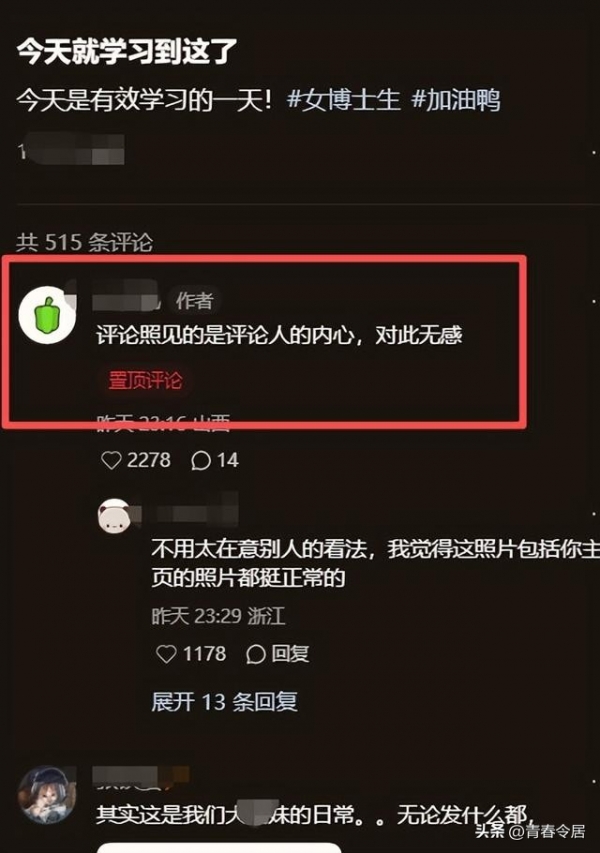View the headset avatar commenter profile
The width and height of the screenshot is (600, 853).
pos(47,795)
